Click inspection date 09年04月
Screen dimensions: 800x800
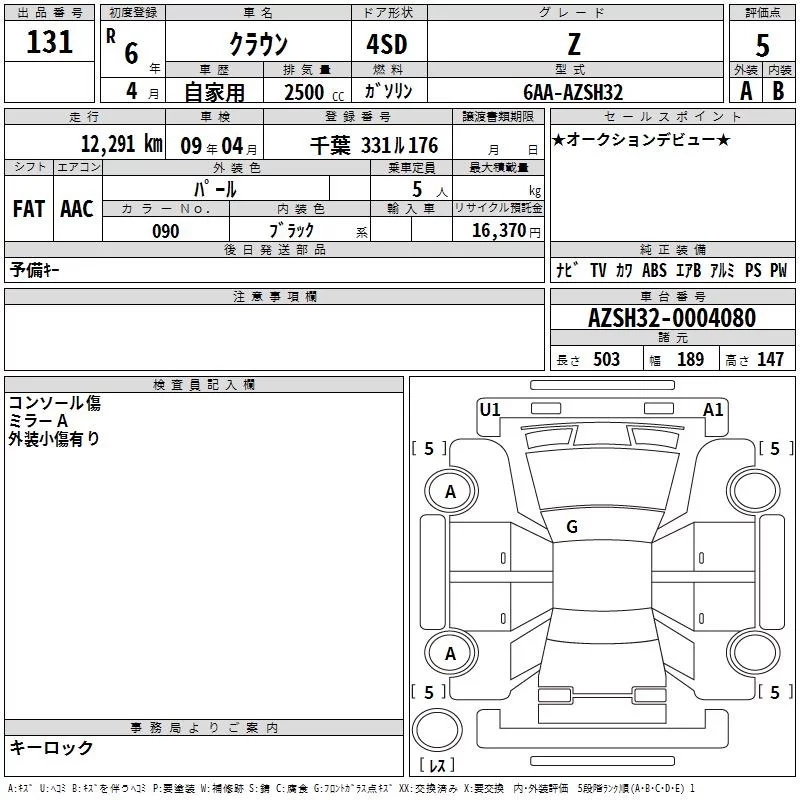[218, 146]
